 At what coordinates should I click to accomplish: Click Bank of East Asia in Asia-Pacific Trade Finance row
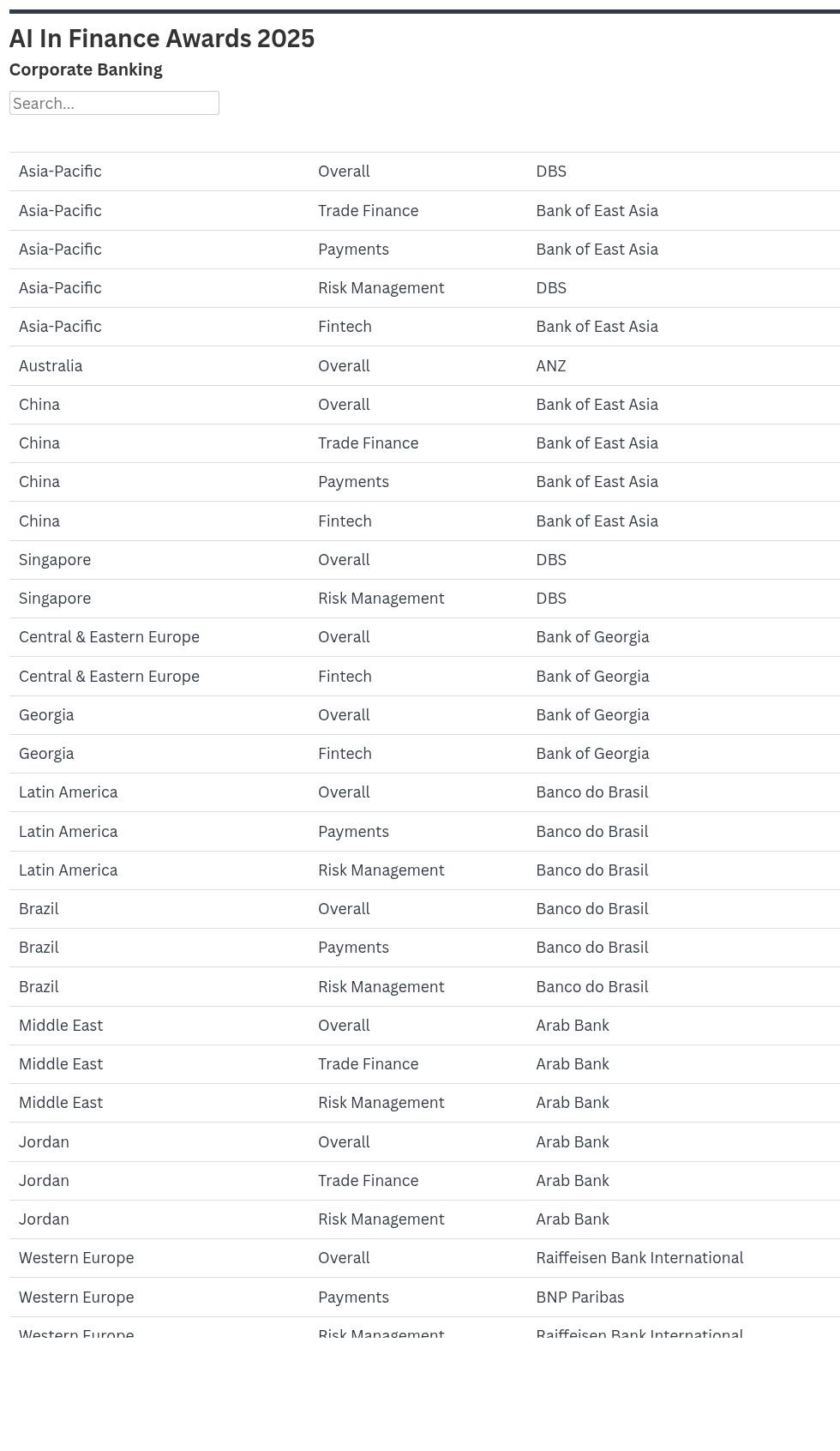tap(597, 210)
